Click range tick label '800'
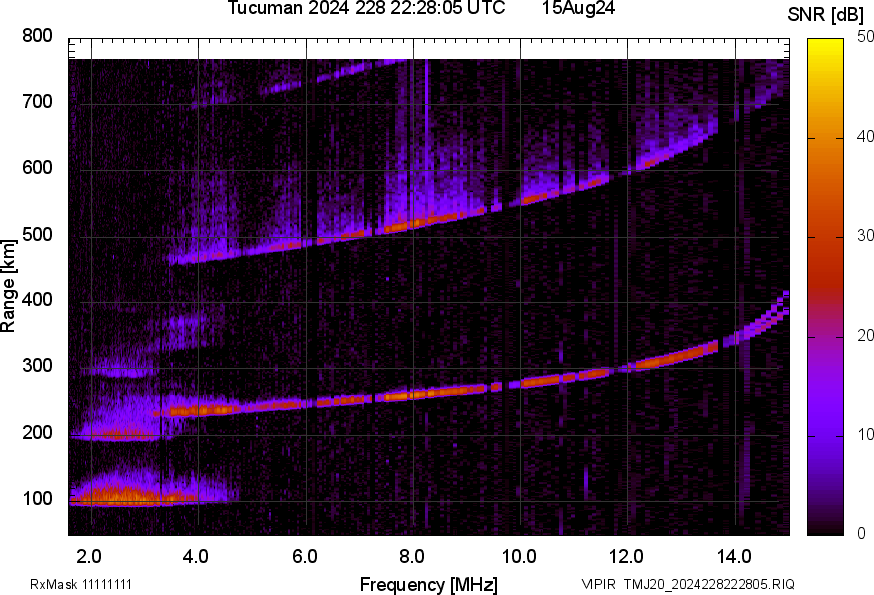Viewport: 874px width, 595px height. pos(37,36)
